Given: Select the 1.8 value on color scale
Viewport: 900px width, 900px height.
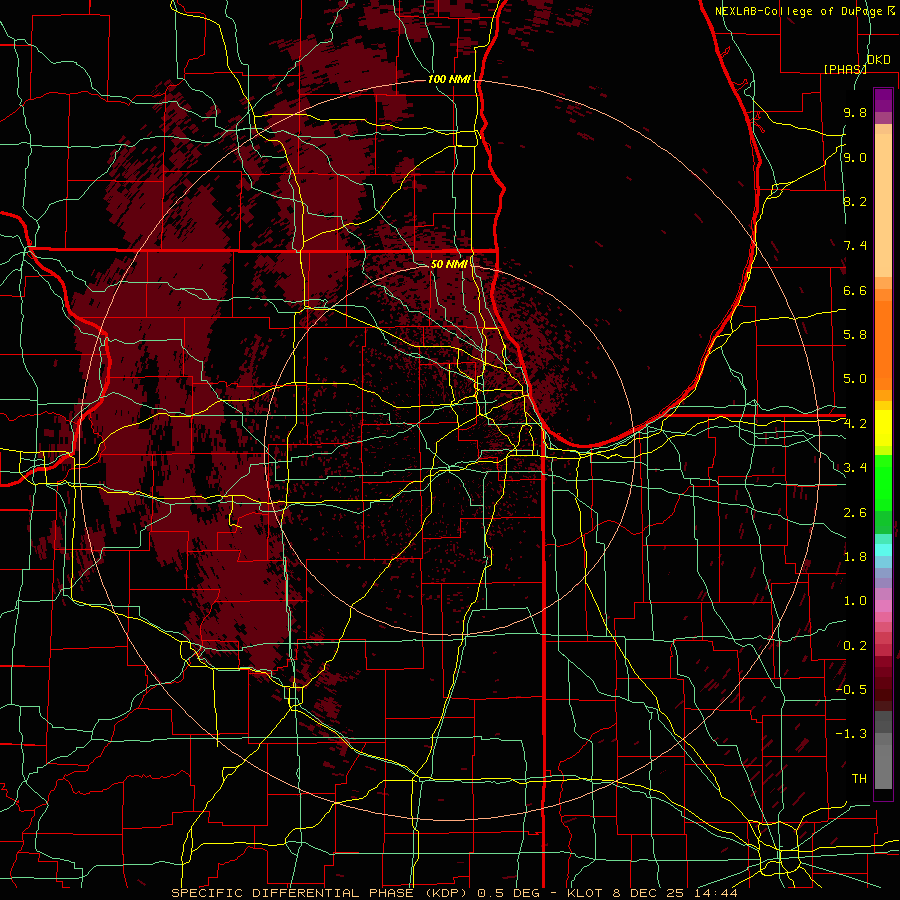Looking at the screenshot, I should [855, 557].
